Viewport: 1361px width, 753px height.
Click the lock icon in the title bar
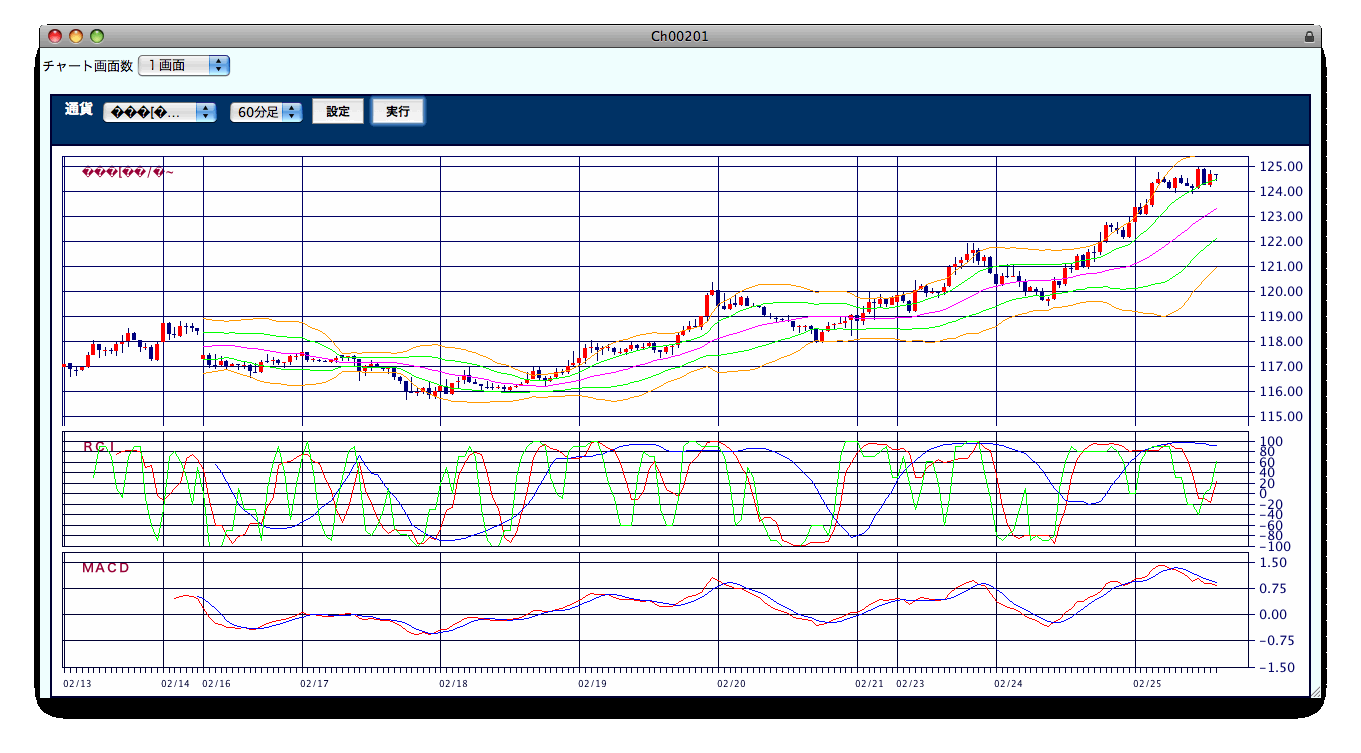tap(1309, 37)
